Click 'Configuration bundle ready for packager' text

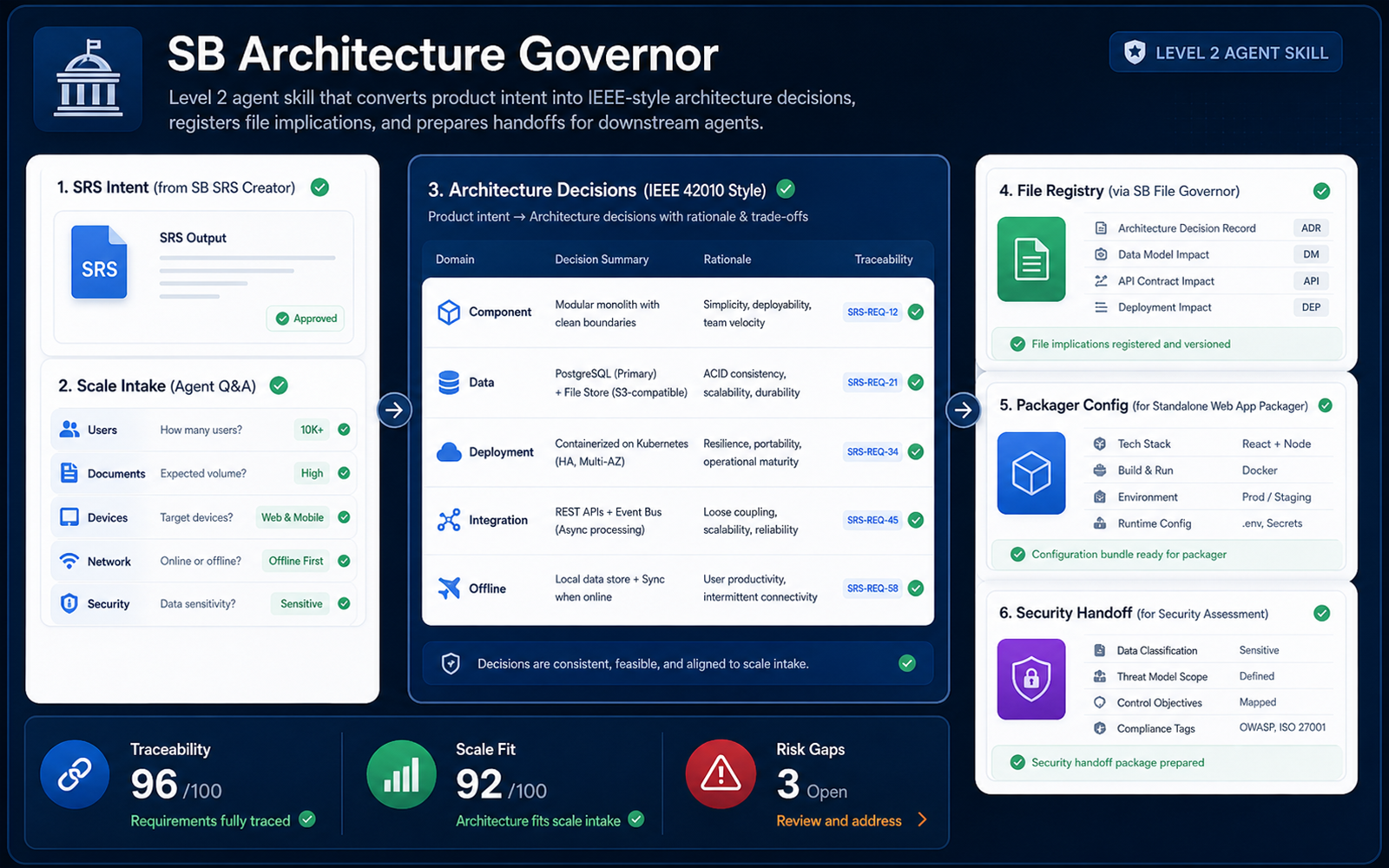coord(1129,555)
